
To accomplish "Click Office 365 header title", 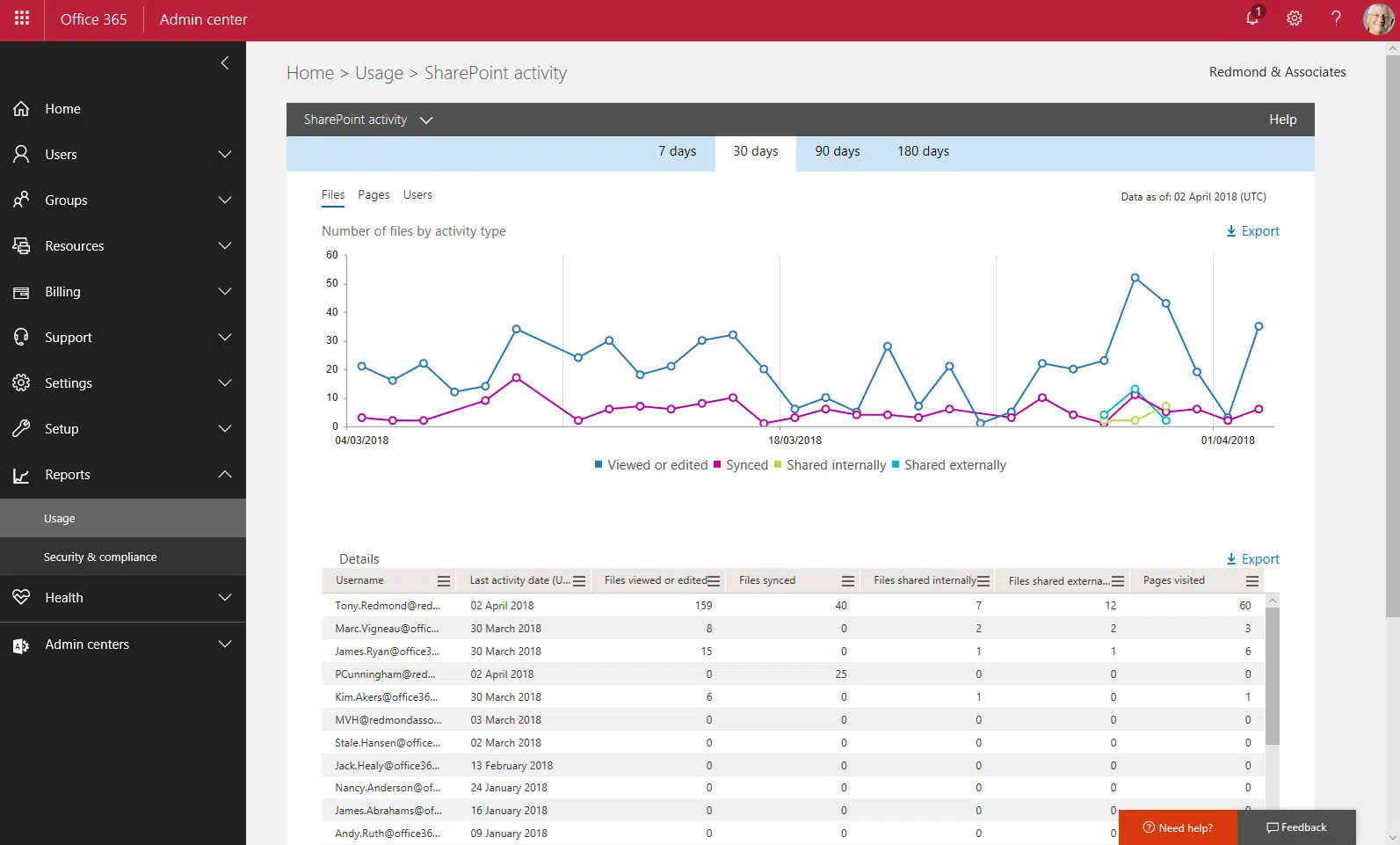I will [93, 19].
